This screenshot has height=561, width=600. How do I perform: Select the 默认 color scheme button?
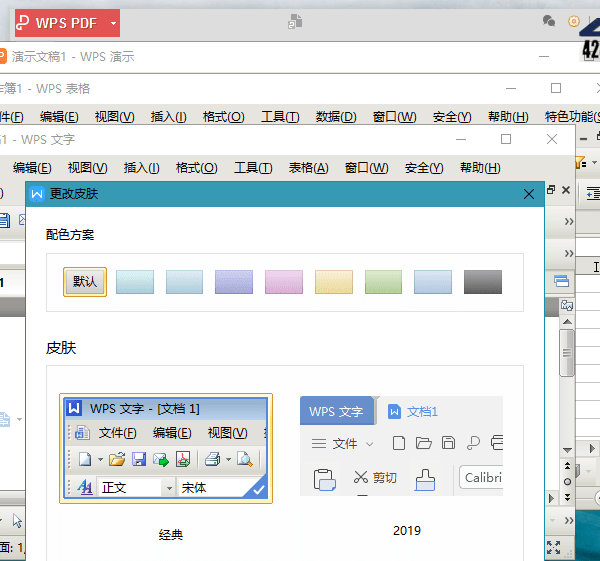[x=85, y=282]
